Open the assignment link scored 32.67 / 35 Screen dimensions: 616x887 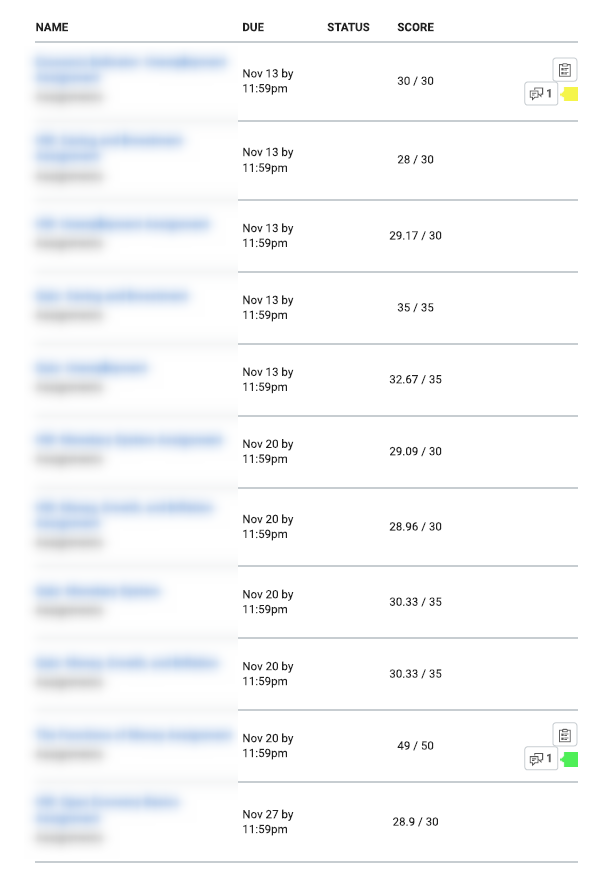point(91,368)
